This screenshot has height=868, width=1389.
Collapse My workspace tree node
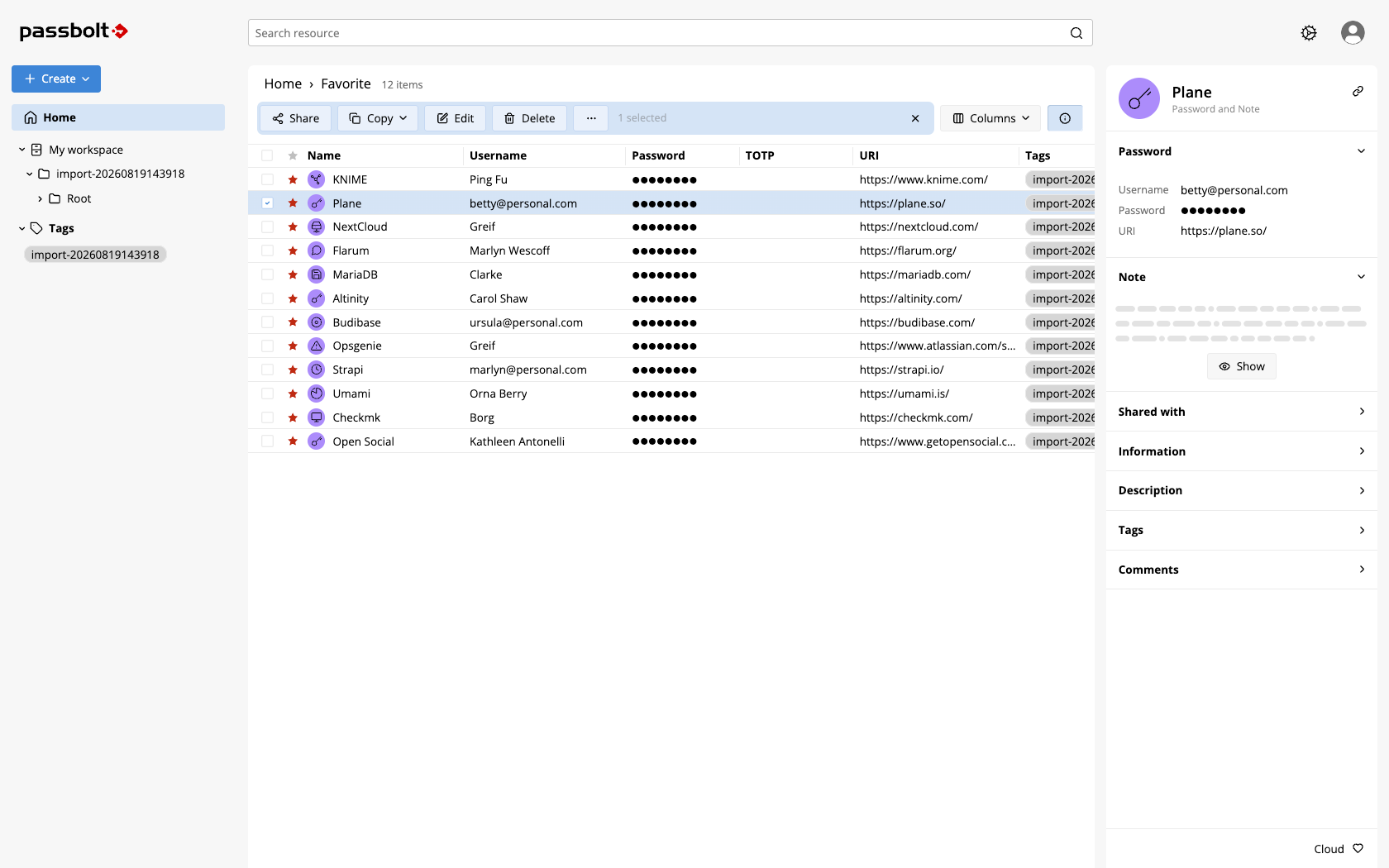click(21, 150)
